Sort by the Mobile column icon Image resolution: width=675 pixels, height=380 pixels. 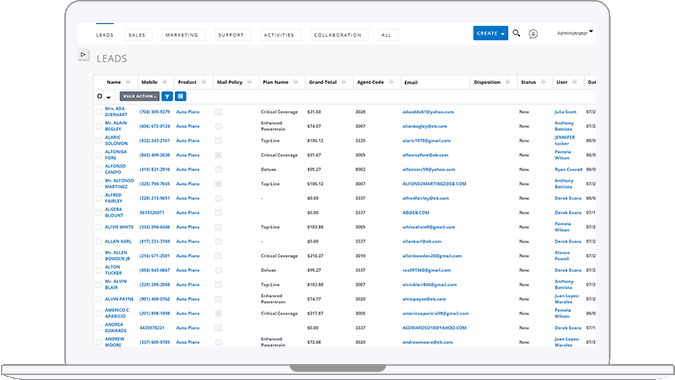pos(164,82)
